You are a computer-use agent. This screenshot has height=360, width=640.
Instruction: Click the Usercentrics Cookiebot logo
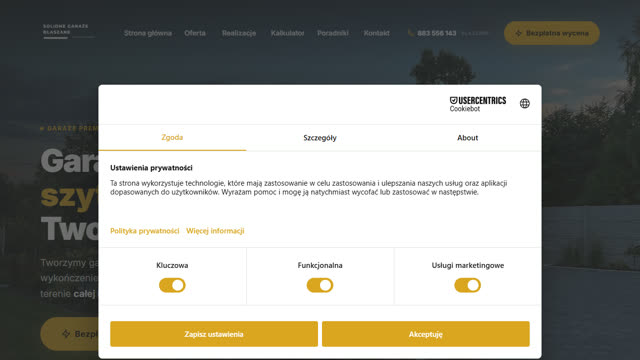click(478, 104)
